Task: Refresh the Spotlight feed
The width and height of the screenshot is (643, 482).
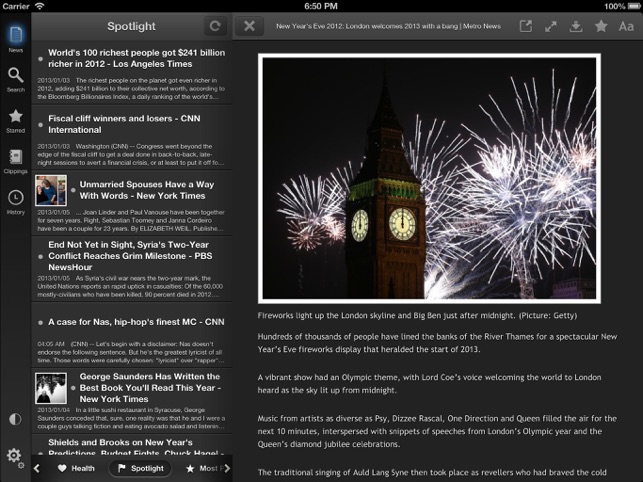Action: 215,26
